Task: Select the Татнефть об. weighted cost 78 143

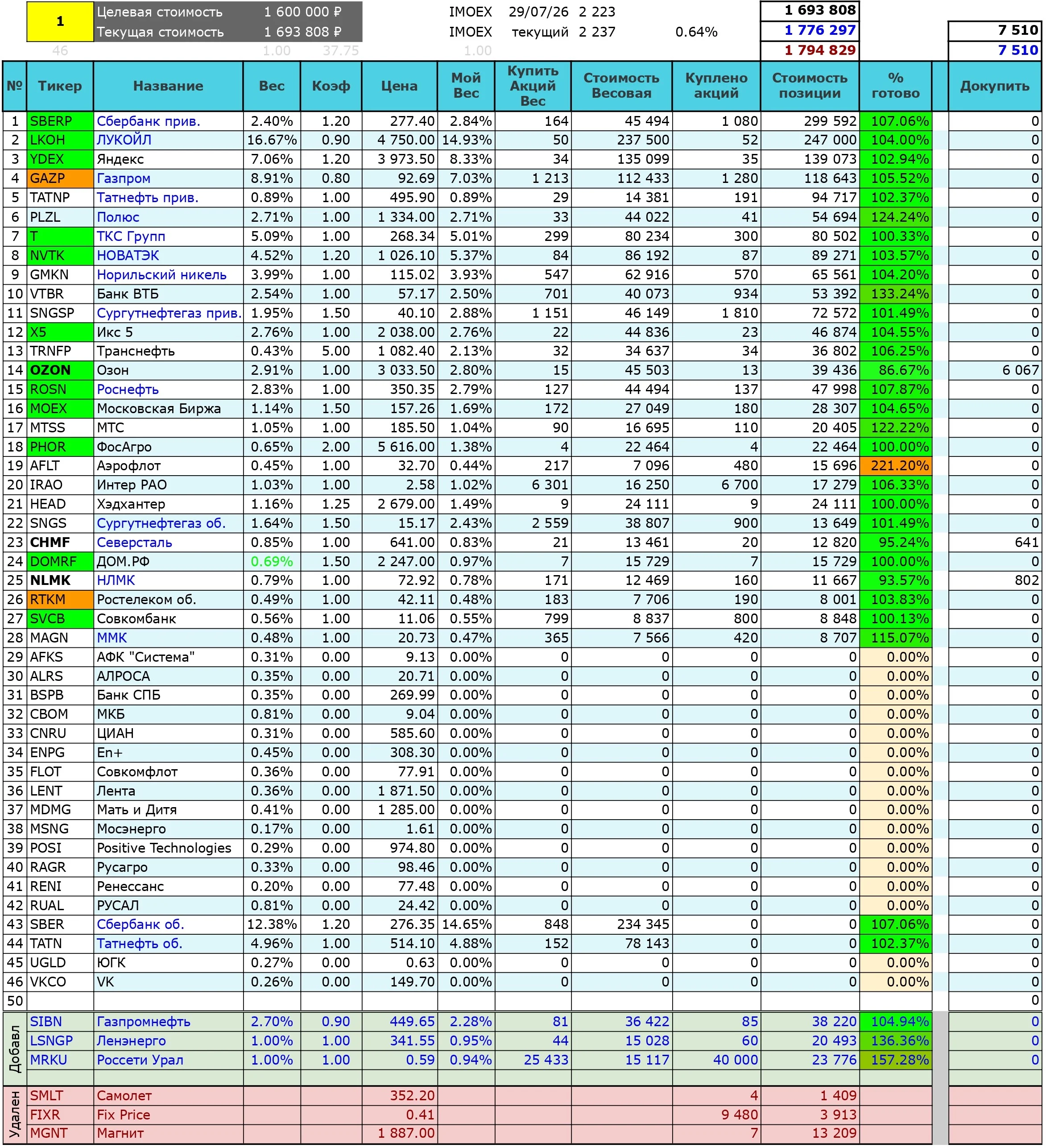Action: point(621,944)
